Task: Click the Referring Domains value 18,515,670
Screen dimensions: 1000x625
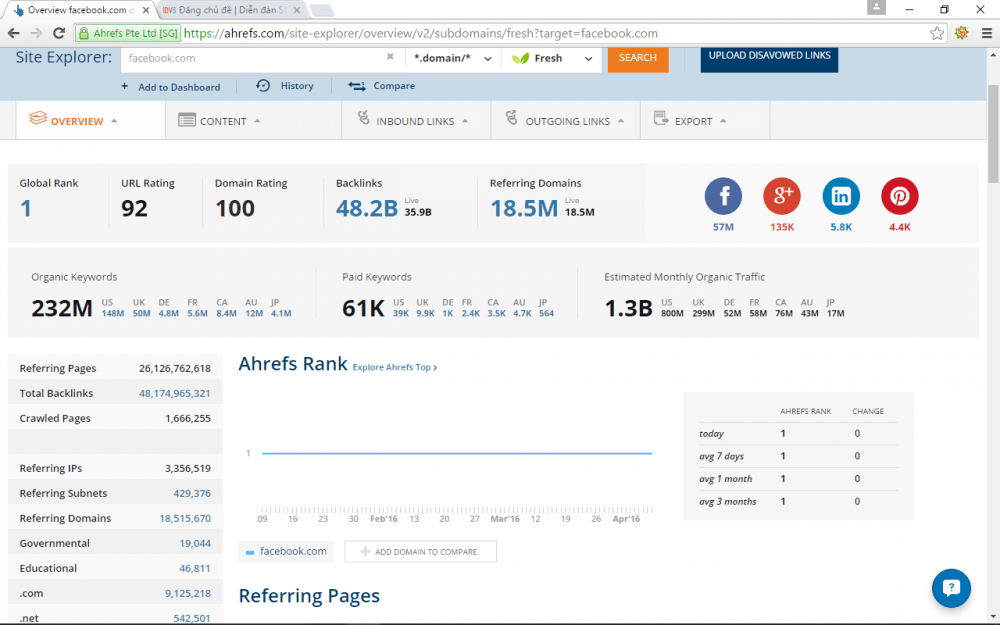Action: pyautogui.click(x=185, y=518)
